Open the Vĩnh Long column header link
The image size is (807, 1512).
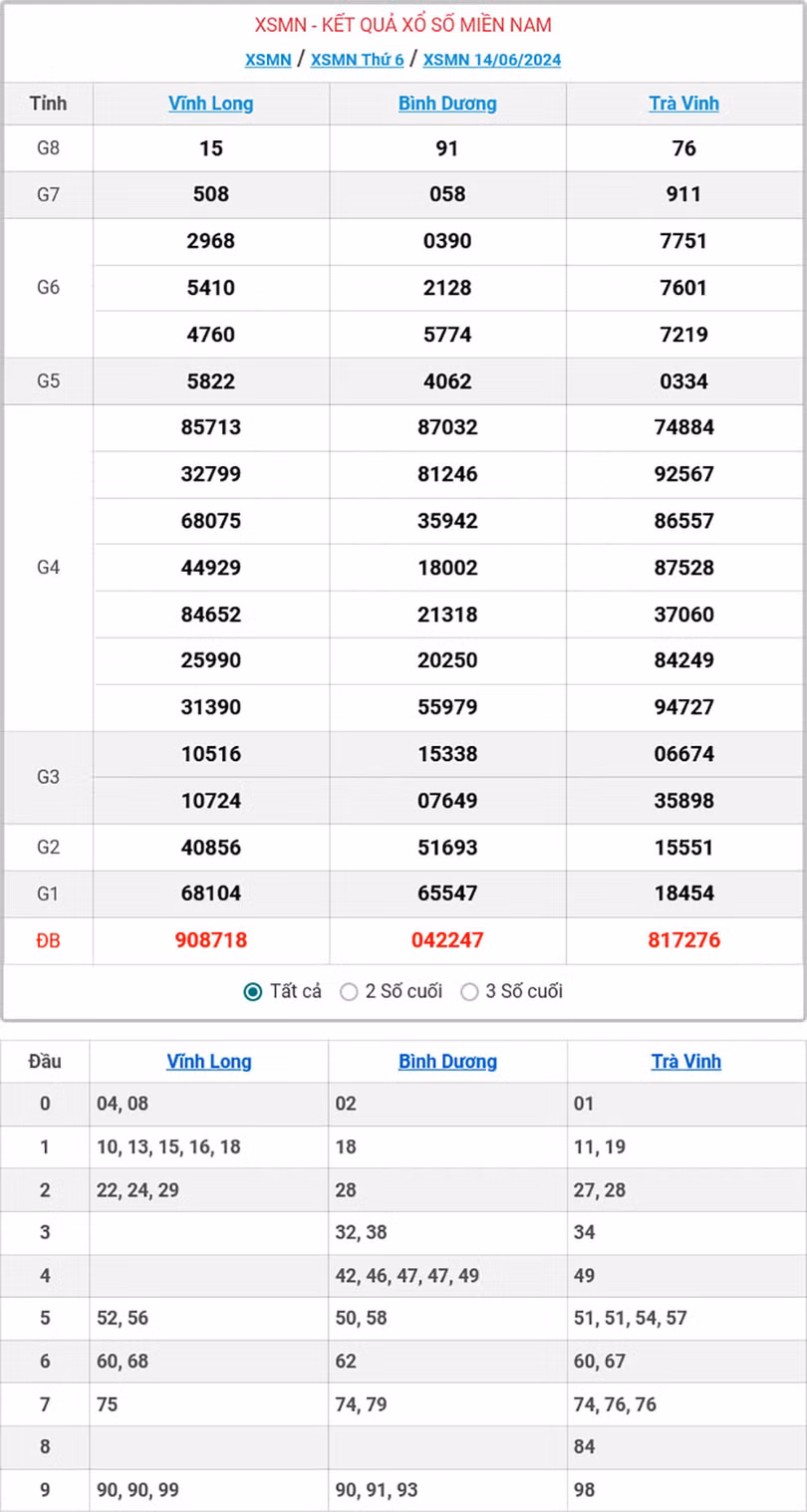pos(210,103)
